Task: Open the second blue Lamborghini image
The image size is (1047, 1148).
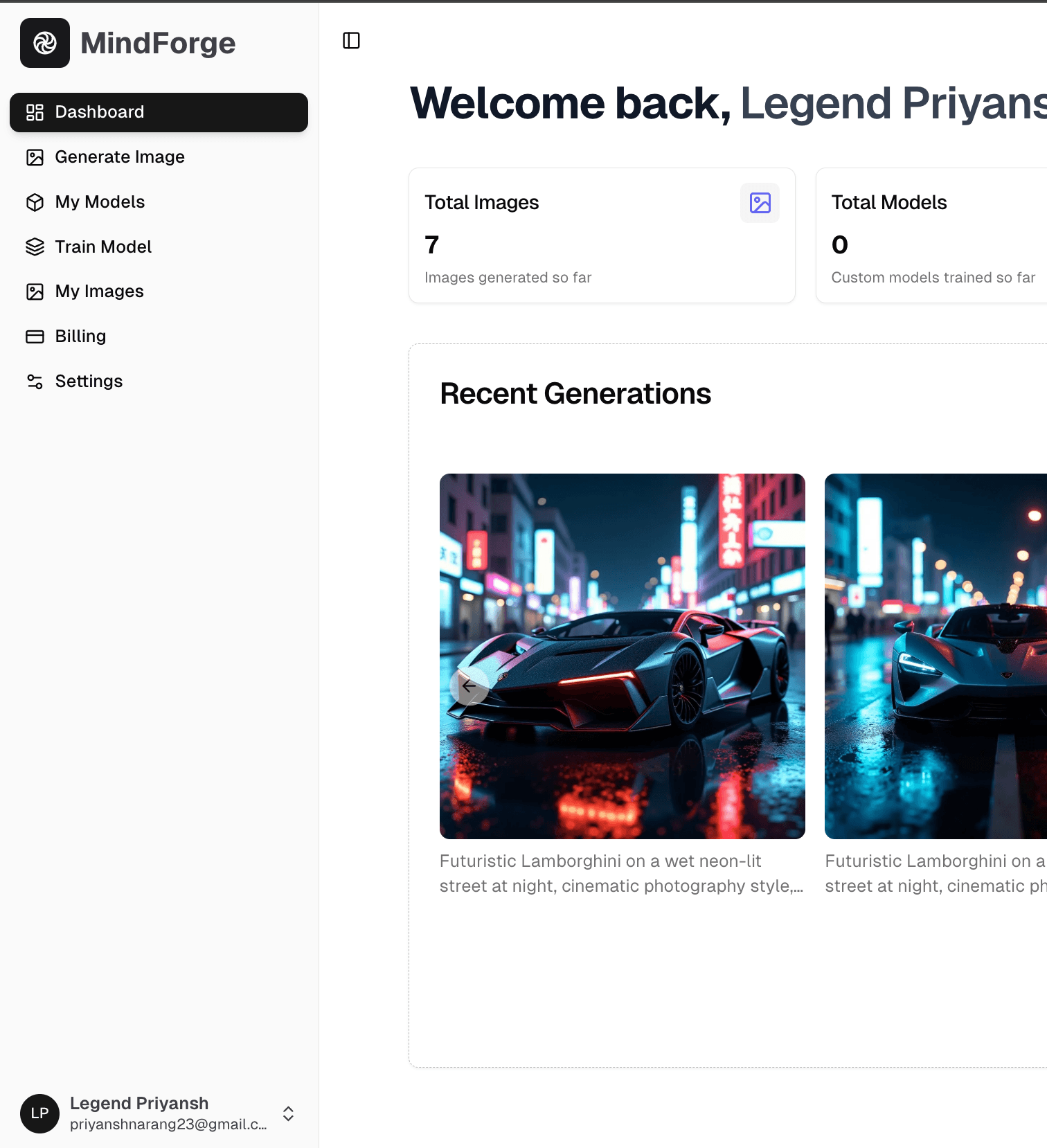Action: pos(935,656)
